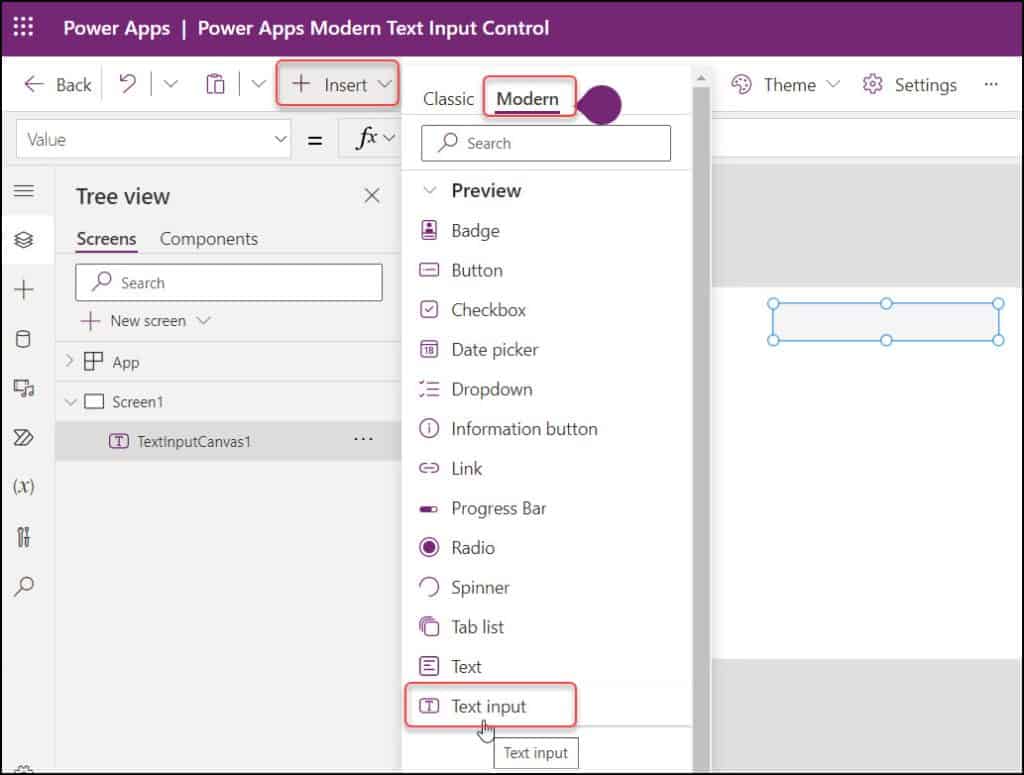
Task: Expand the App tree node
Action: pos(69,361)
